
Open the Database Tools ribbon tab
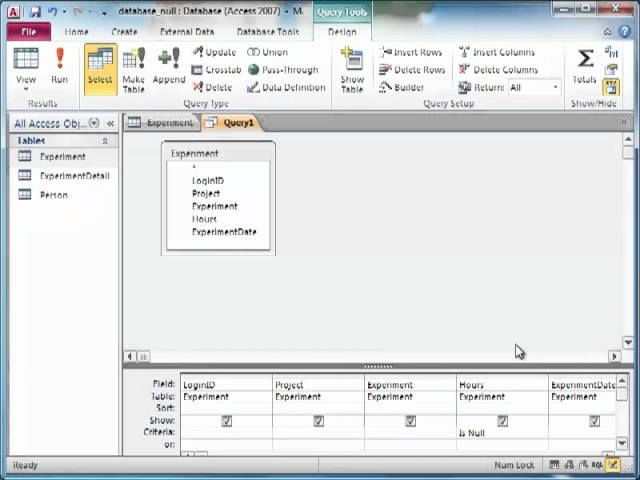tap(268, 32)
